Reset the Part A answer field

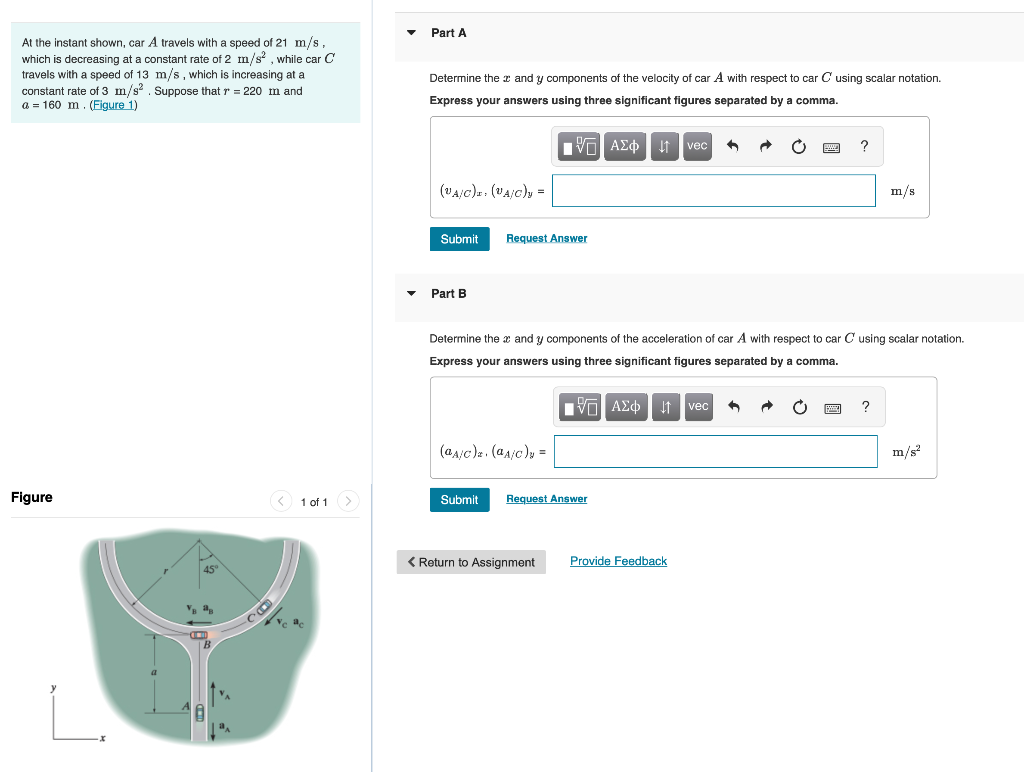tap(798, 147)
